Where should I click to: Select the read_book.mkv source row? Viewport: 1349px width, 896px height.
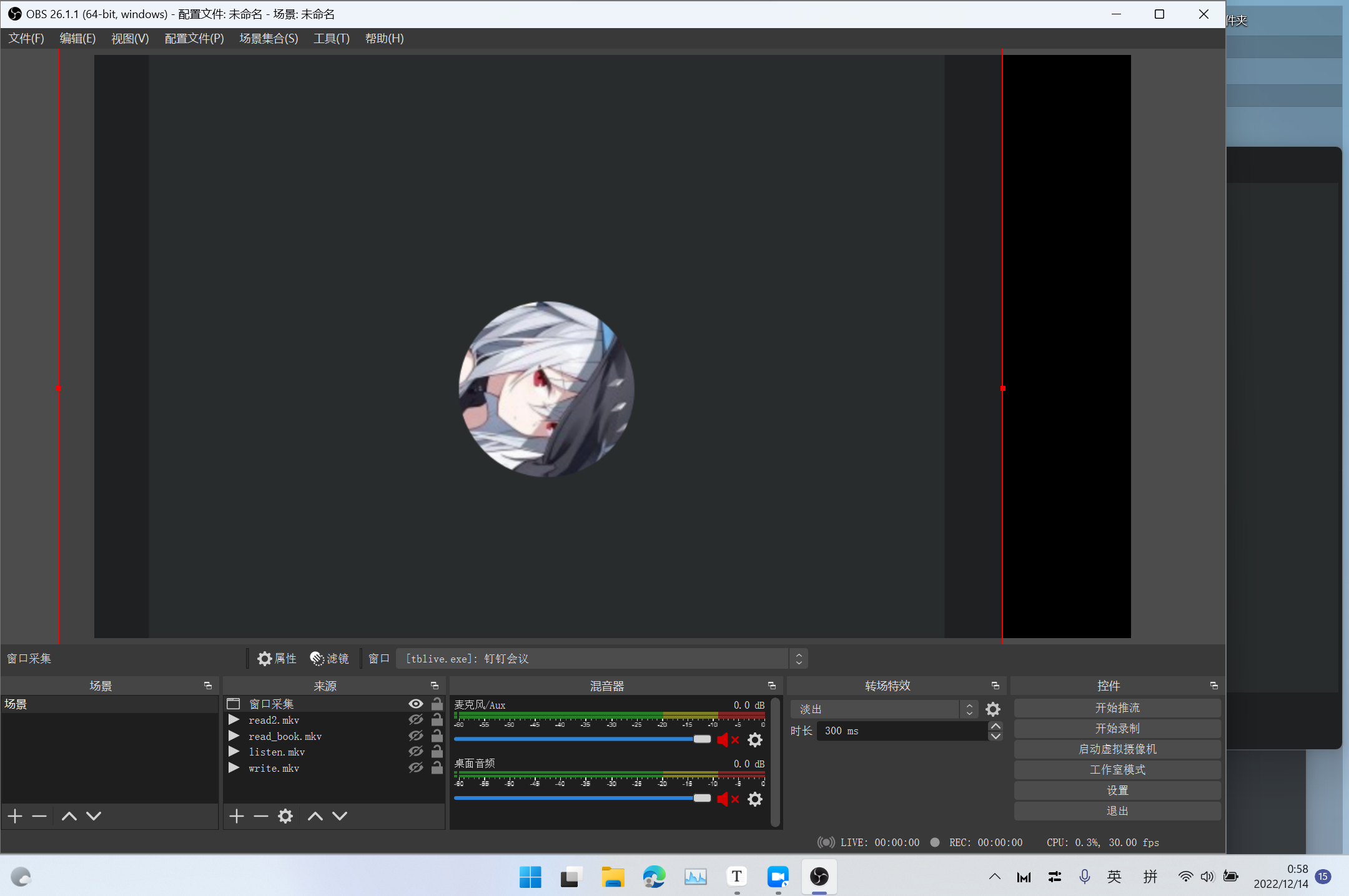click(x=334, y=736)
